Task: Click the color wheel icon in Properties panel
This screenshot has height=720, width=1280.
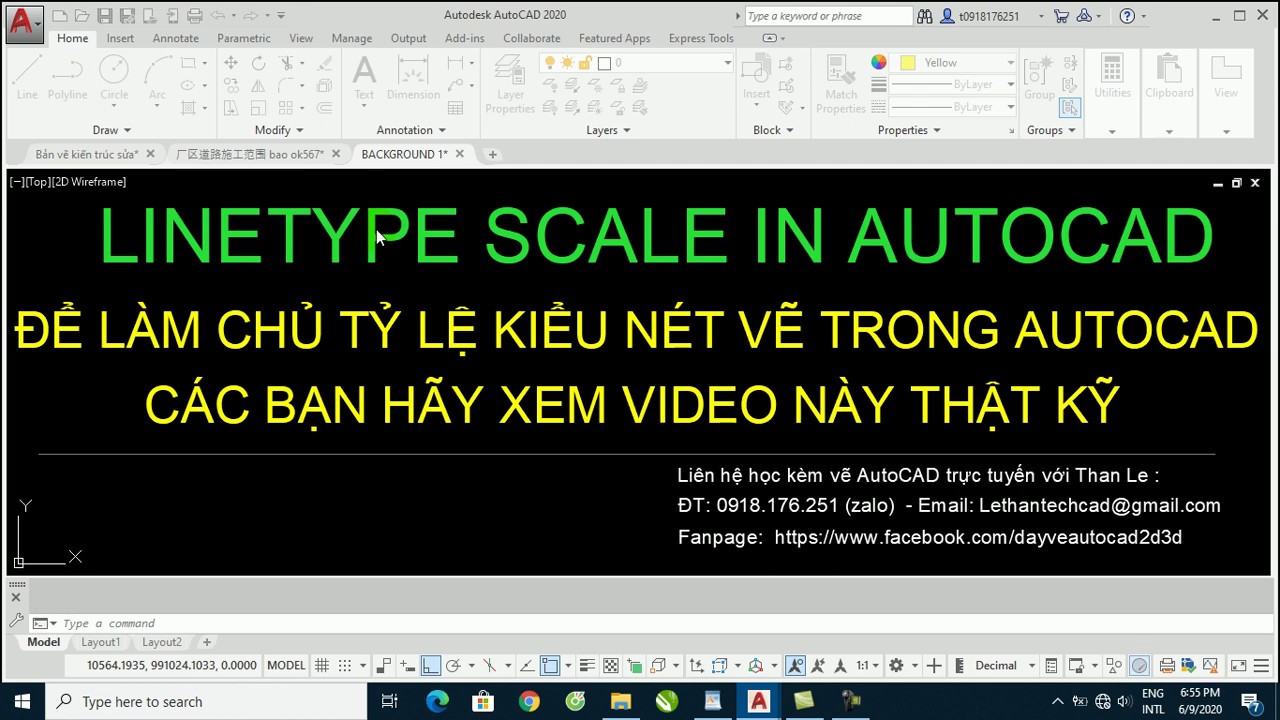Action: (x=878, y=63)
